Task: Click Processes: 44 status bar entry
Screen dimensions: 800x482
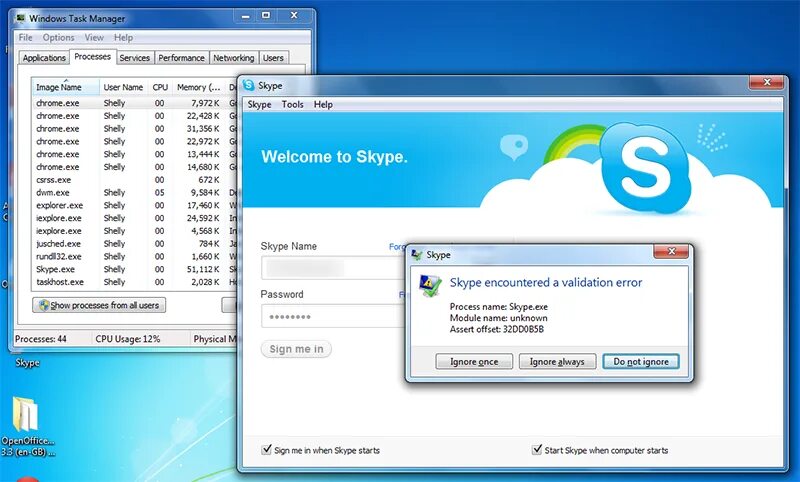Action: pos(41,339)
